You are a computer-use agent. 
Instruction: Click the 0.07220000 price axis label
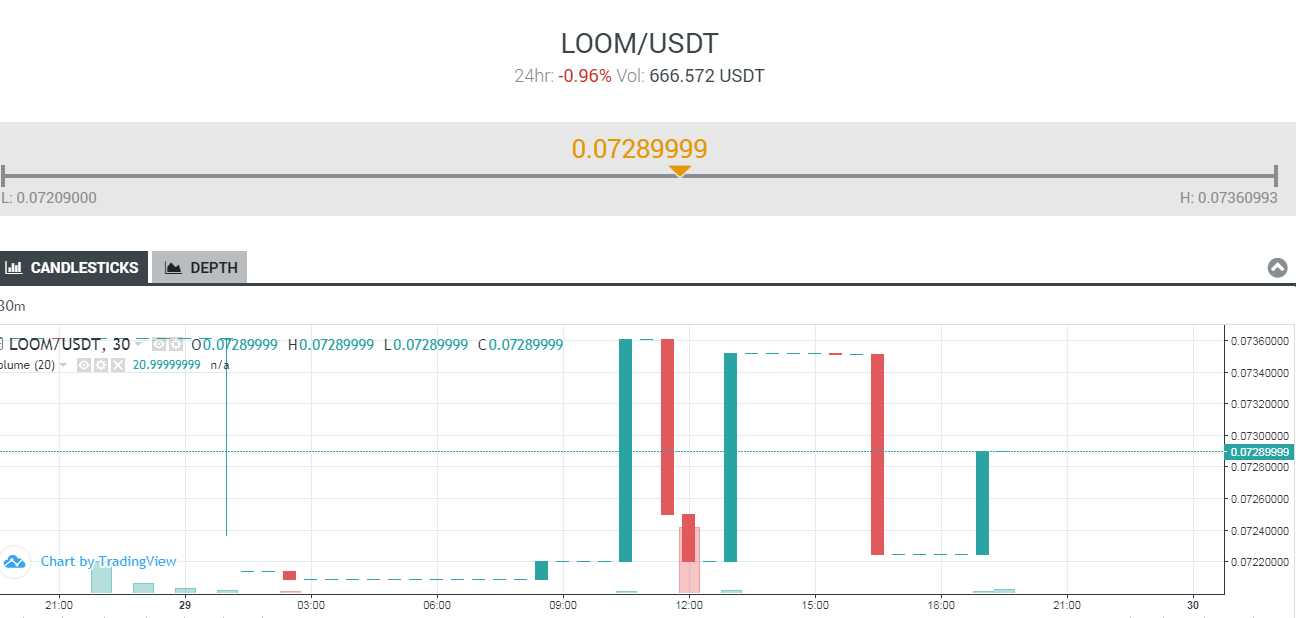(x=1259, y=562)
